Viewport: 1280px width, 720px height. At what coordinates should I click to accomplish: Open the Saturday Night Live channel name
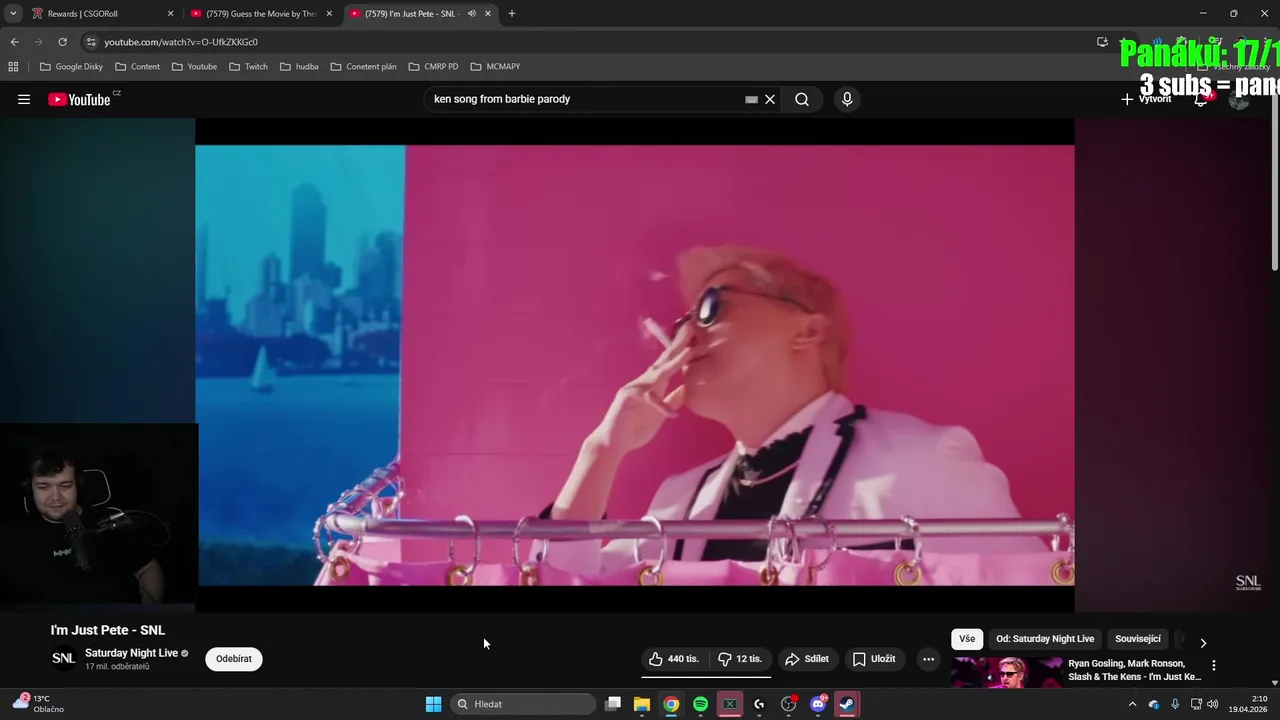(131, 653)
